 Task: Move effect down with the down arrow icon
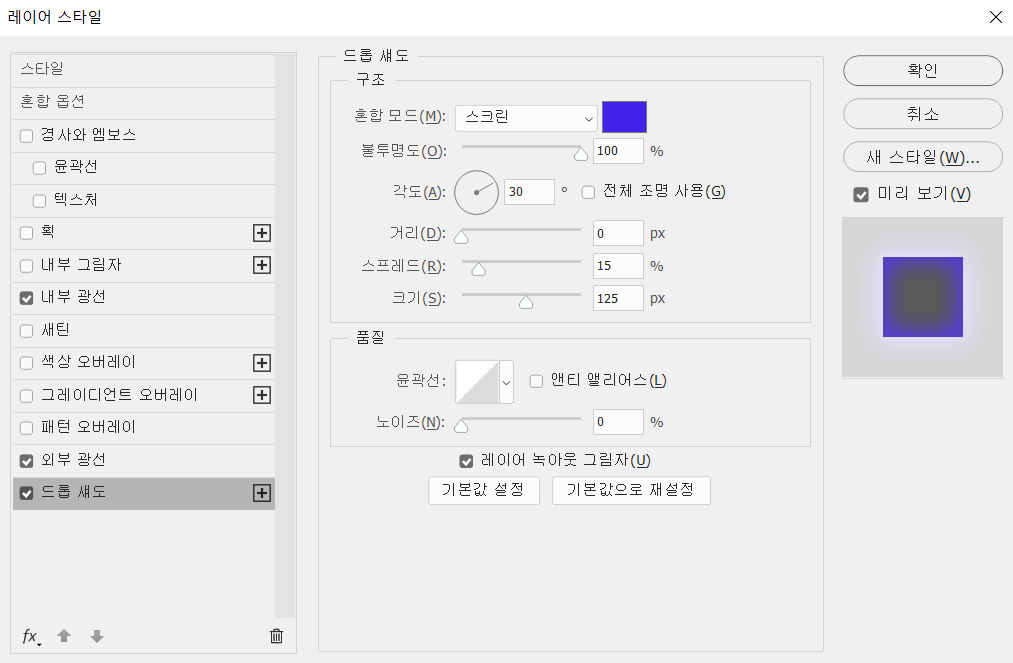point(97,636)
